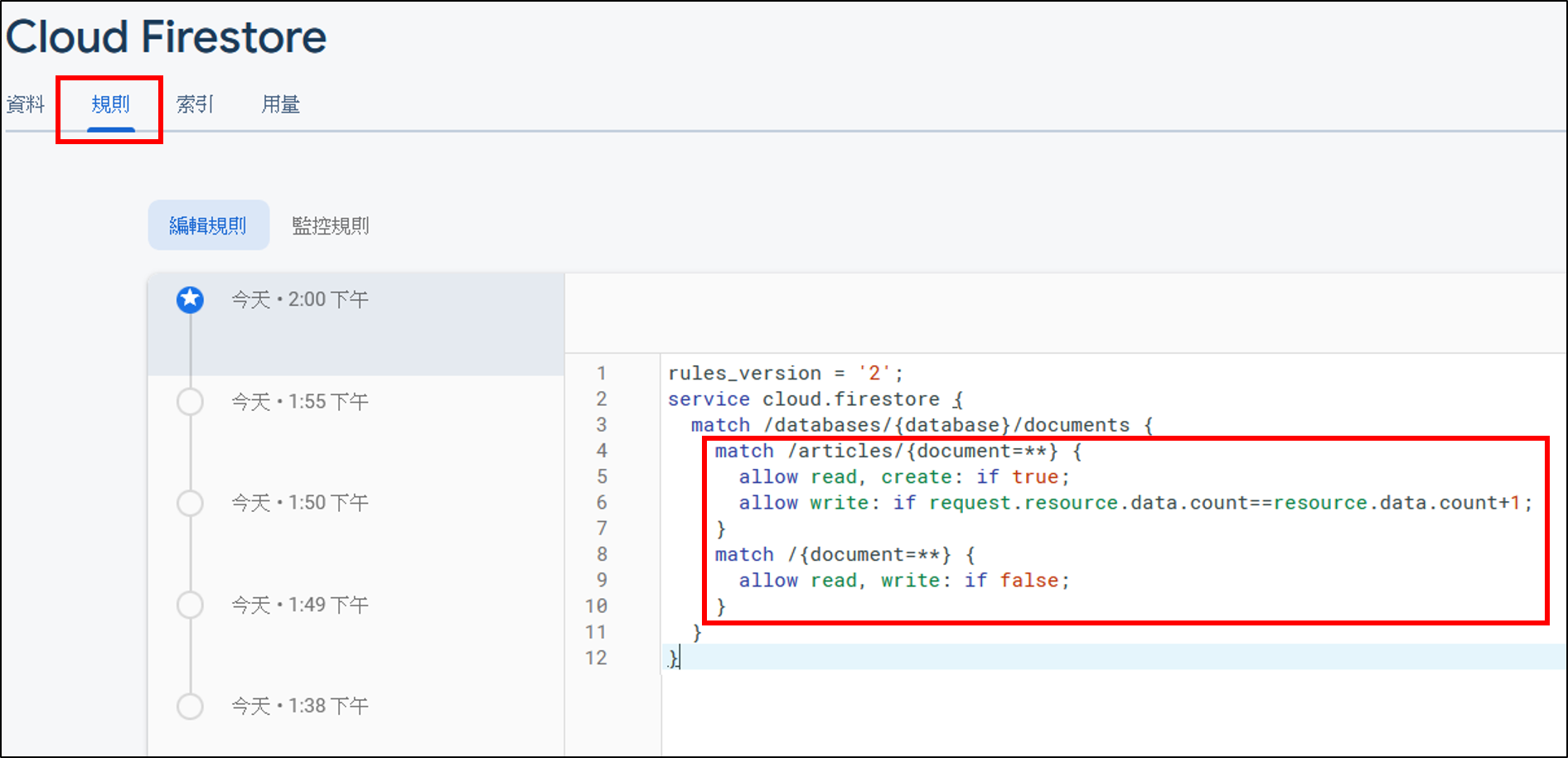Choose the 今天 1:50 下午 history entry label
This screenshot has height=758, width=1568.
click(x=299, y=503)
